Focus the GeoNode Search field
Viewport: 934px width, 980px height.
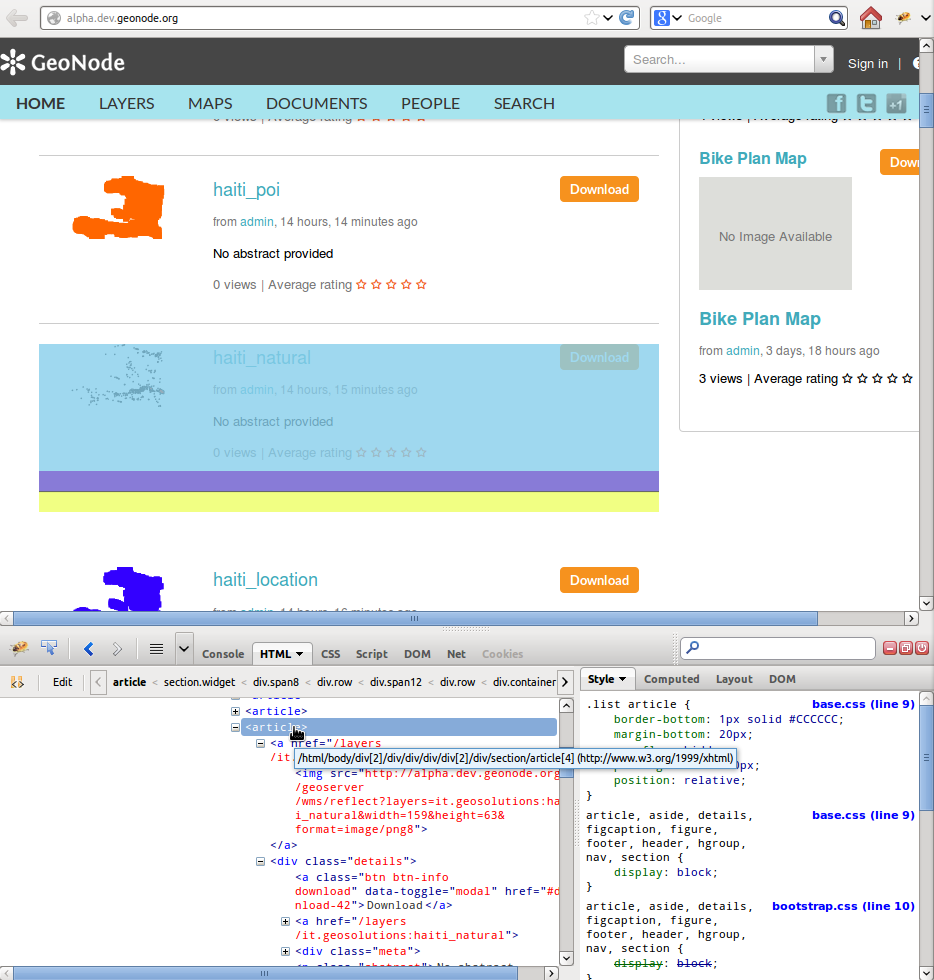click(x=720, y=59)
